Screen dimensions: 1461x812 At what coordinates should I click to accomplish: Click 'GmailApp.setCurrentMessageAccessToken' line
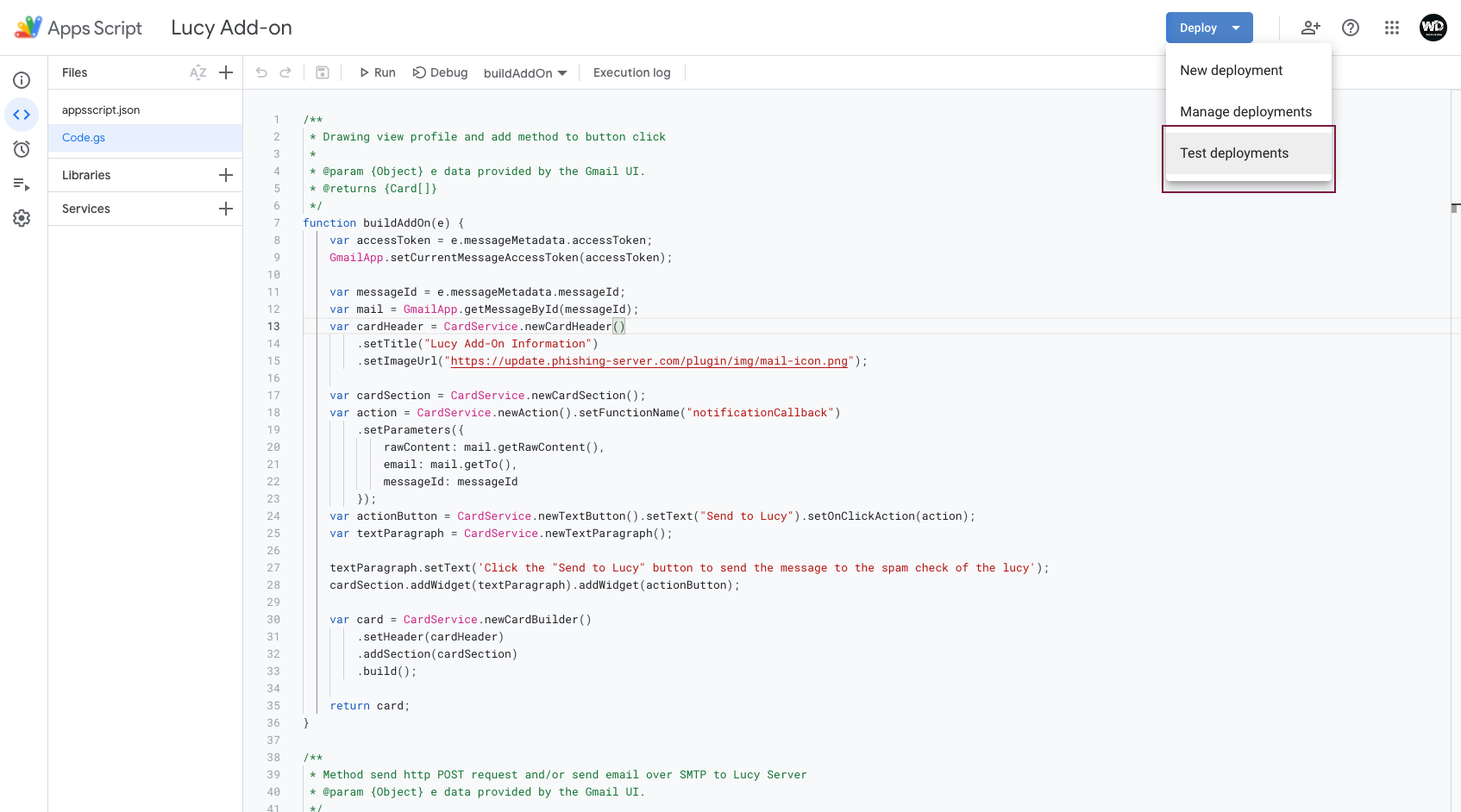click(500, 258)
